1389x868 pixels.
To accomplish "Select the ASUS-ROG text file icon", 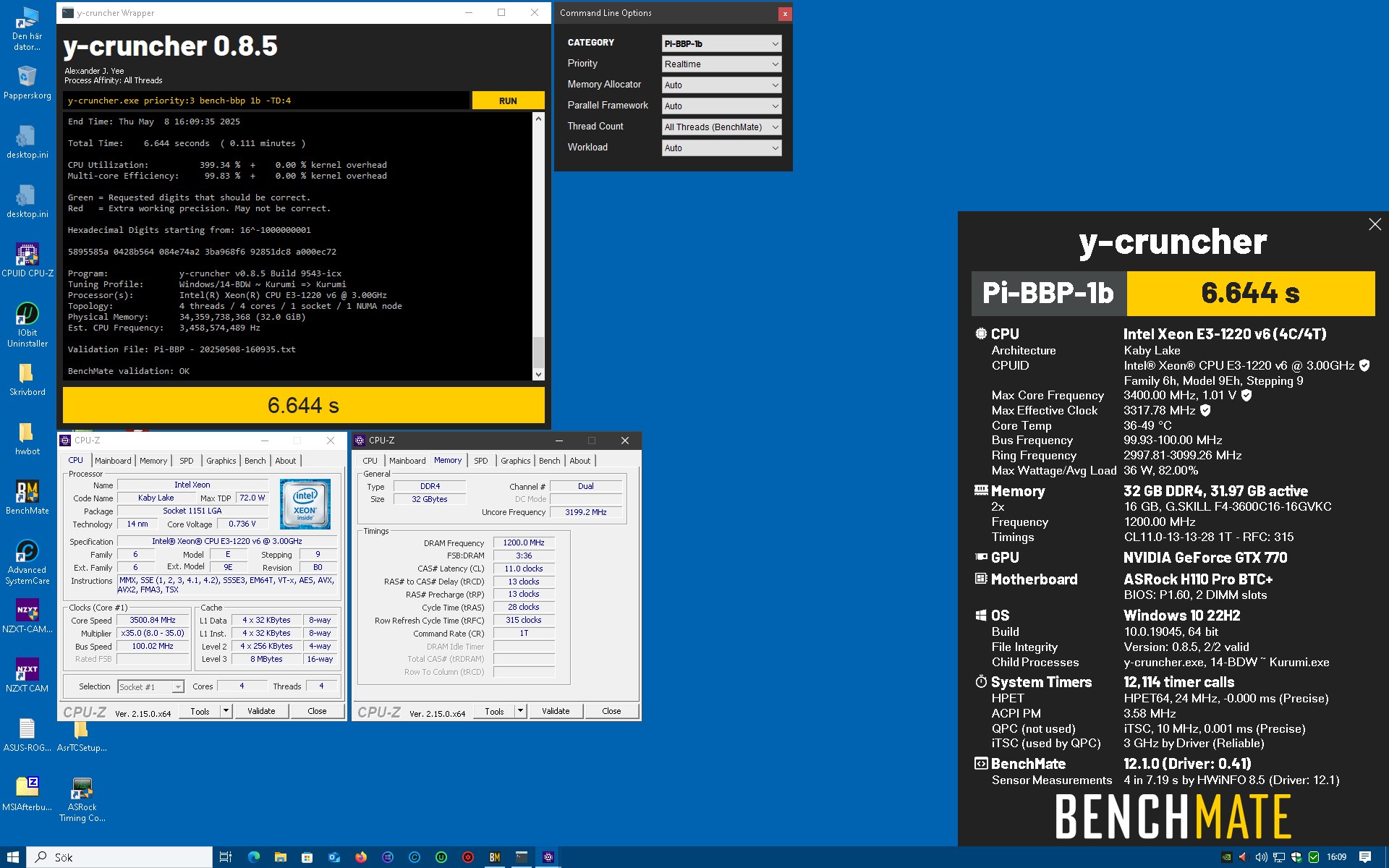I will tap(27, 735).
